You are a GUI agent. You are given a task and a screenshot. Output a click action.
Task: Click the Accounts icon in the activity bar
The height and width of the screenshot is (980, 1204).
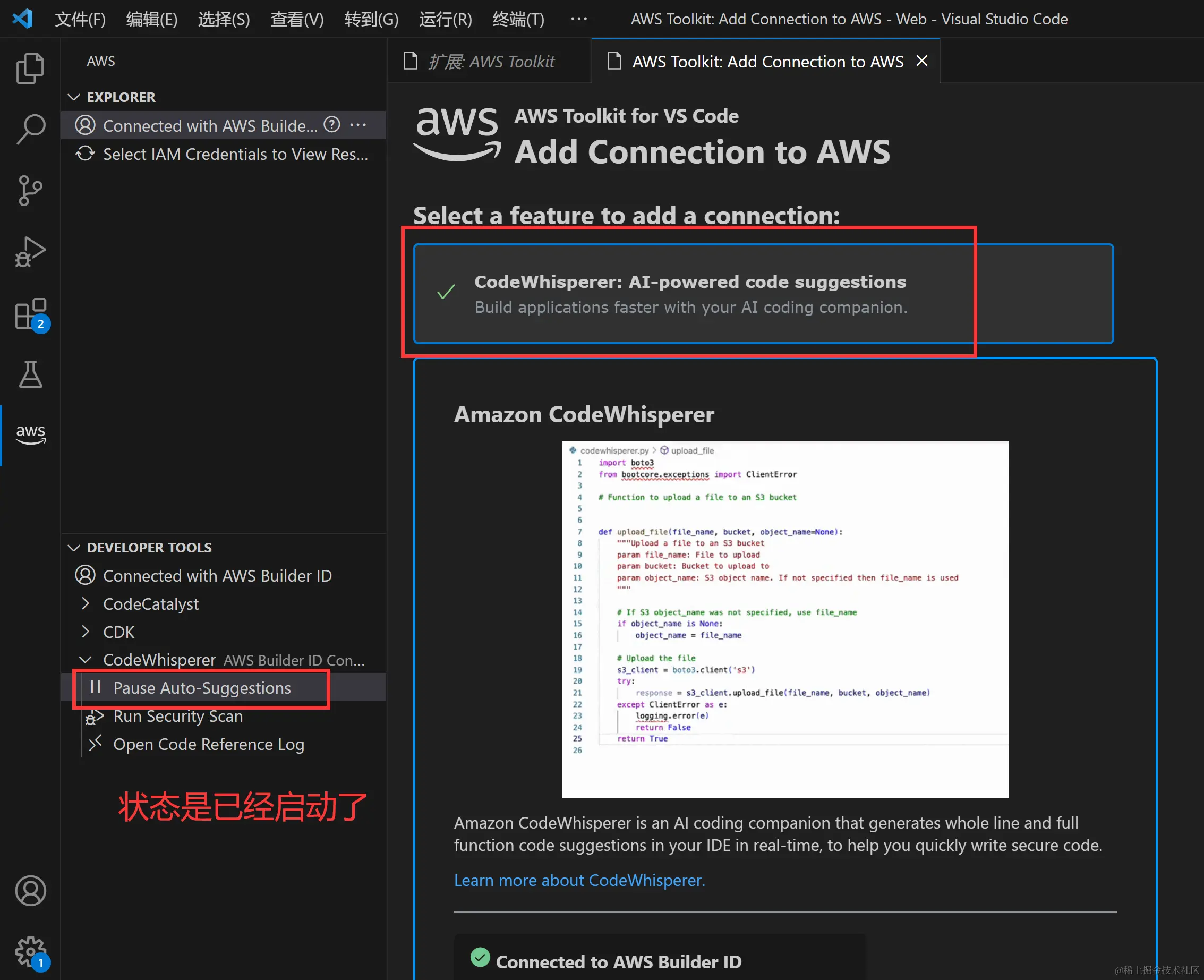(30, 890)
